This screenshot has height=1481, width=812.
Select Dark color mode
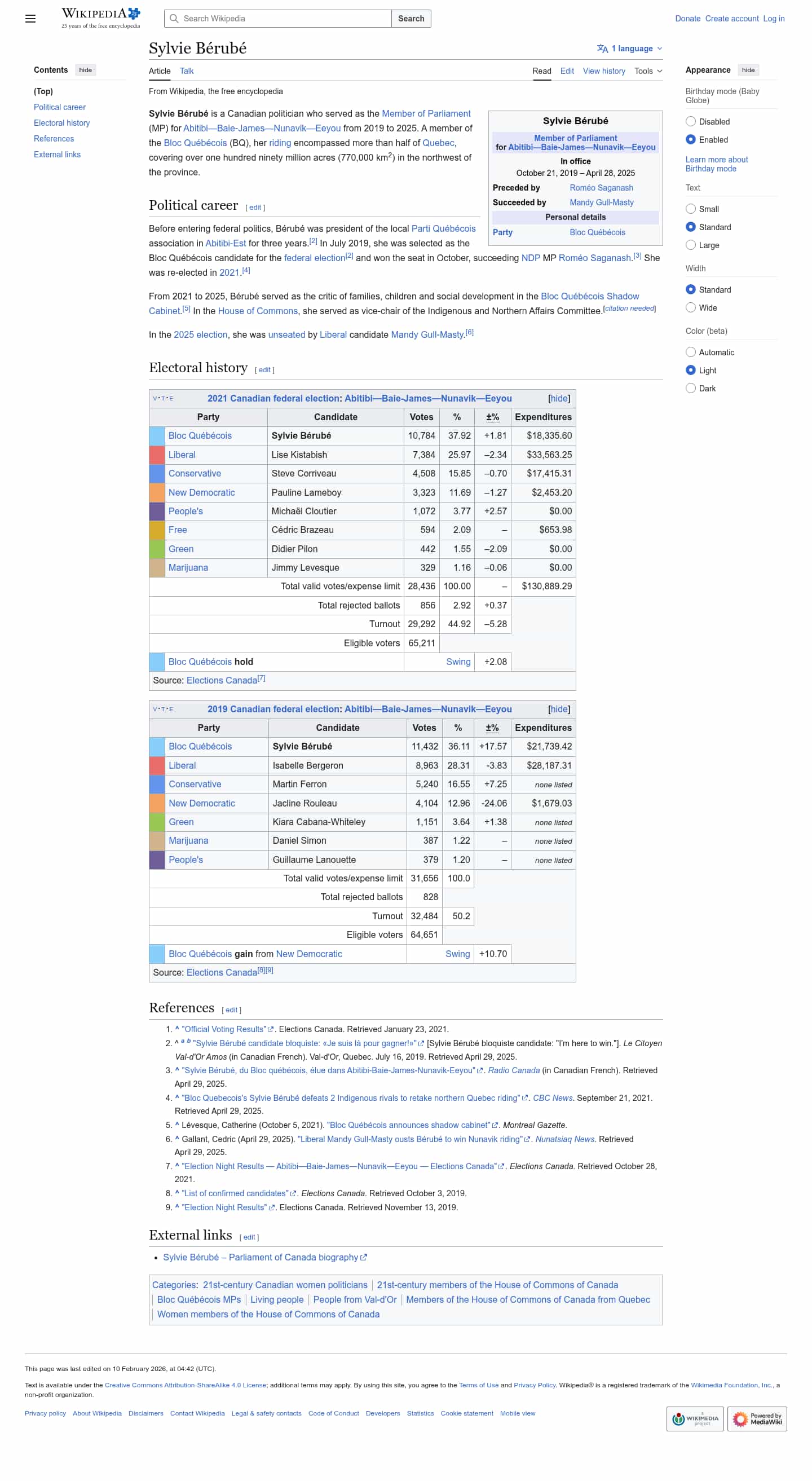(x=691, y=388)
